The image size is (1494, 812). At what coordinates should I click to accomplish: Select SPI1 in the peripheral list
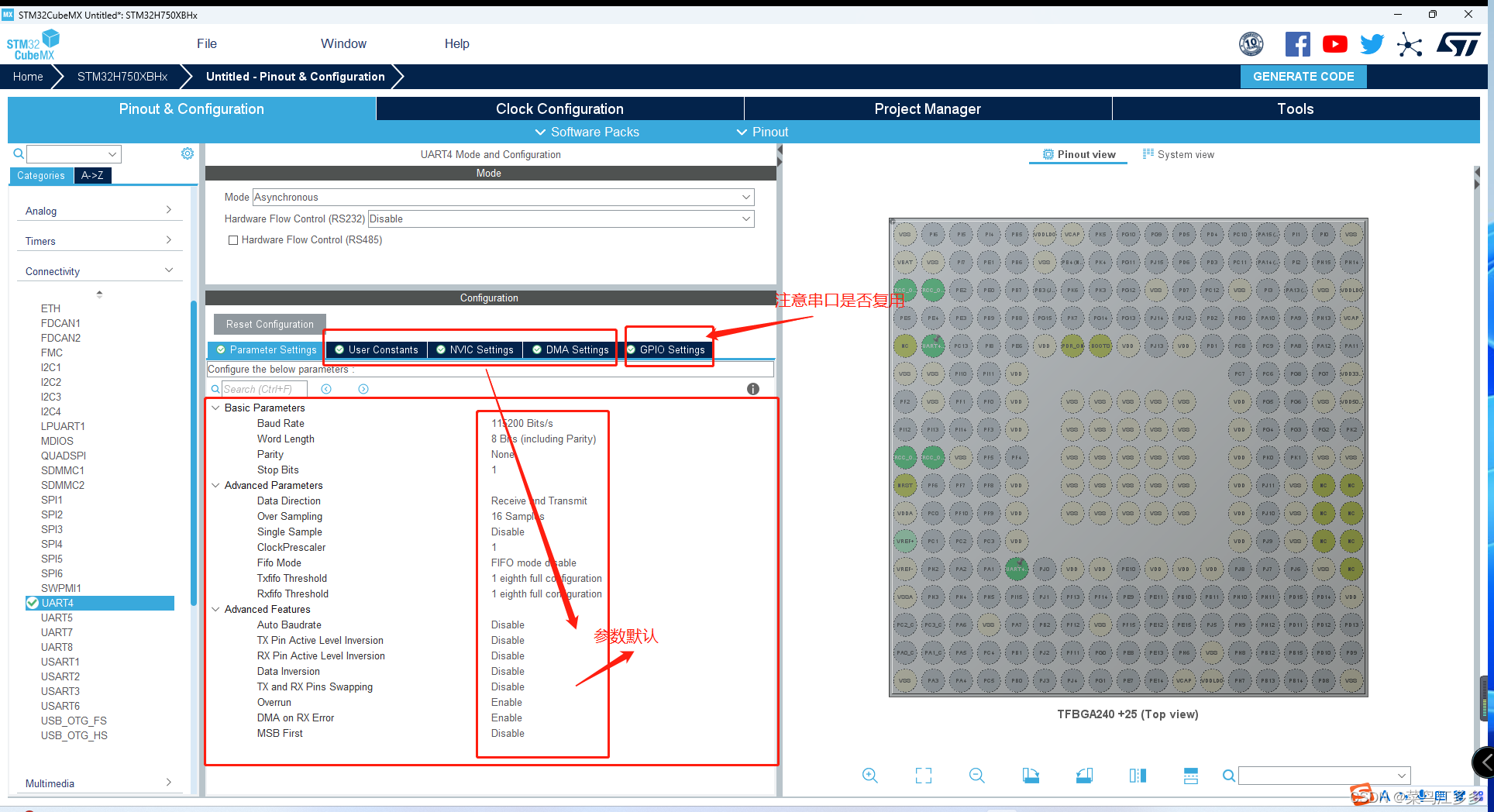click(x=52, y=500)
